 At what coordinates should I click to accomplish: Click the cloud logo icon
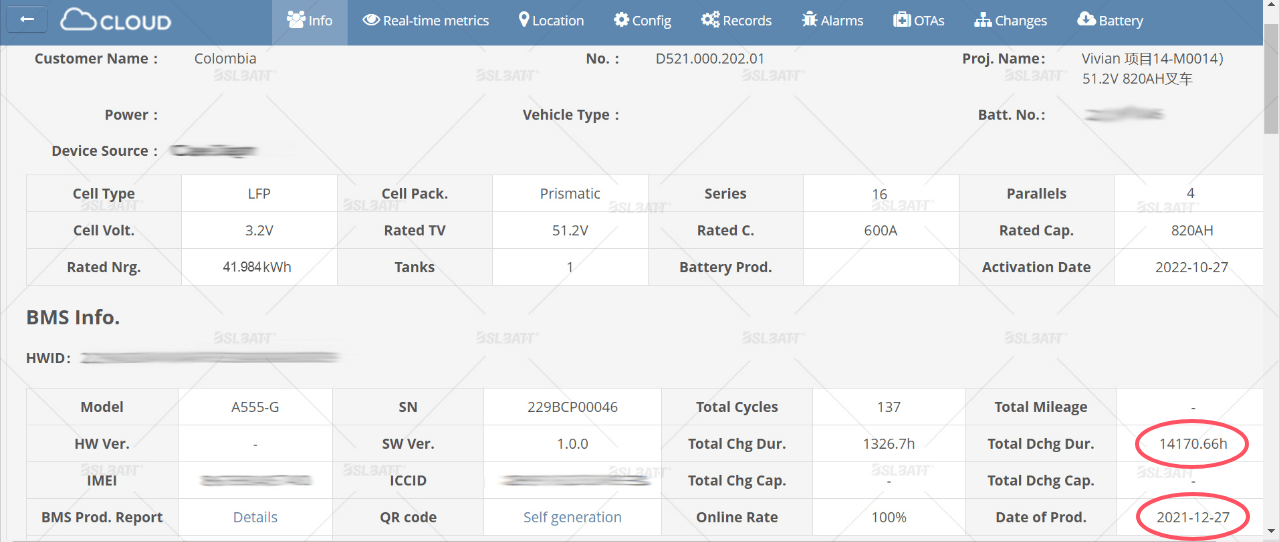(x=78, y=19)
